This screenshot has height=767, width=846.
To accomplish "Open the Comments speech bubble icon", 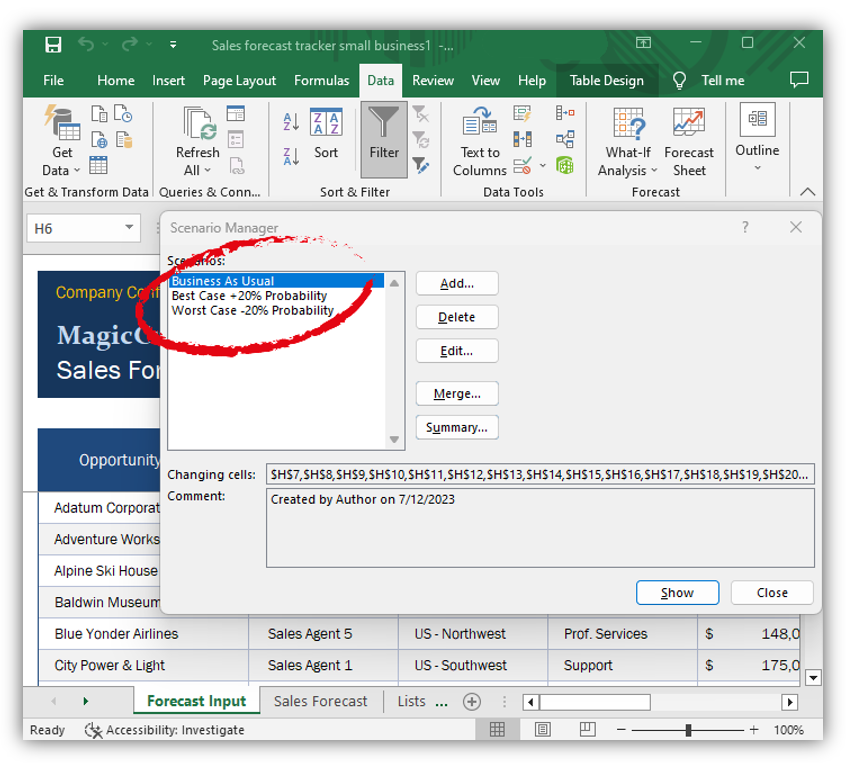I will click(799, 80).
